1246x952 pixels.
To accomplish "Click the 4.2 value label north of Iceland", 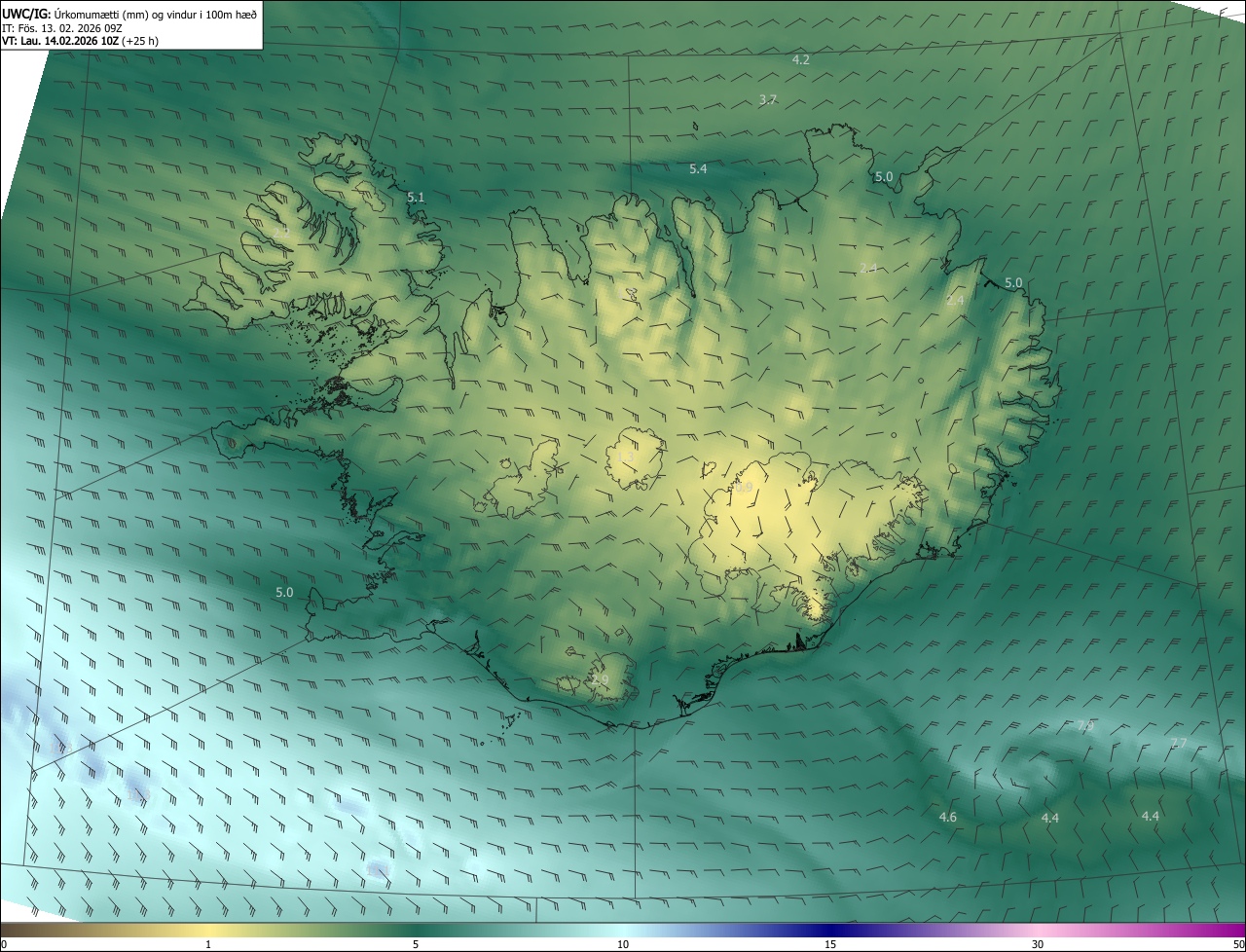I will click(801, 59).
